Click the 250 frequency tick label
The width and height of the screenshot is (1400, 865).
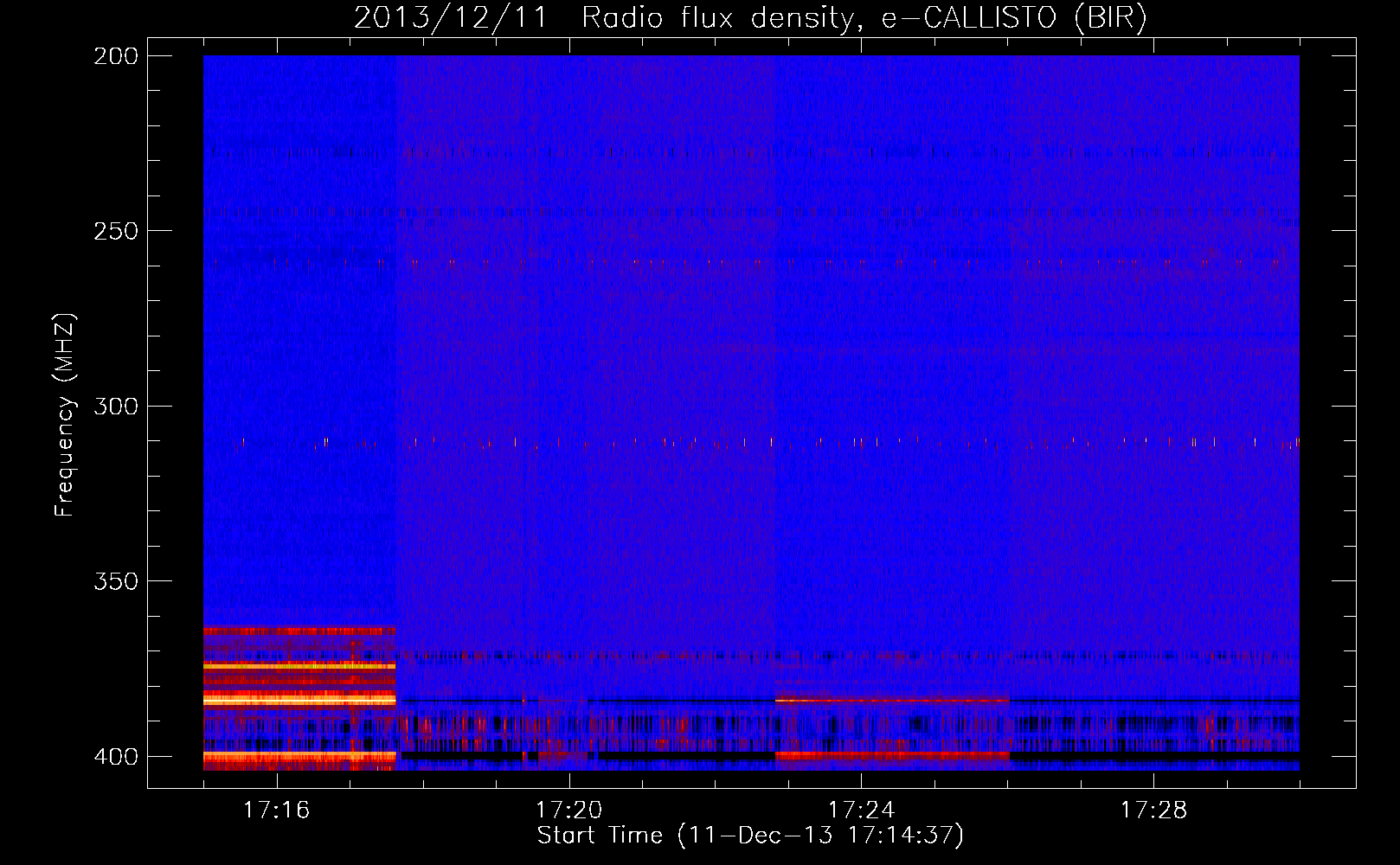pyautogui.click(x=116, y=231)
